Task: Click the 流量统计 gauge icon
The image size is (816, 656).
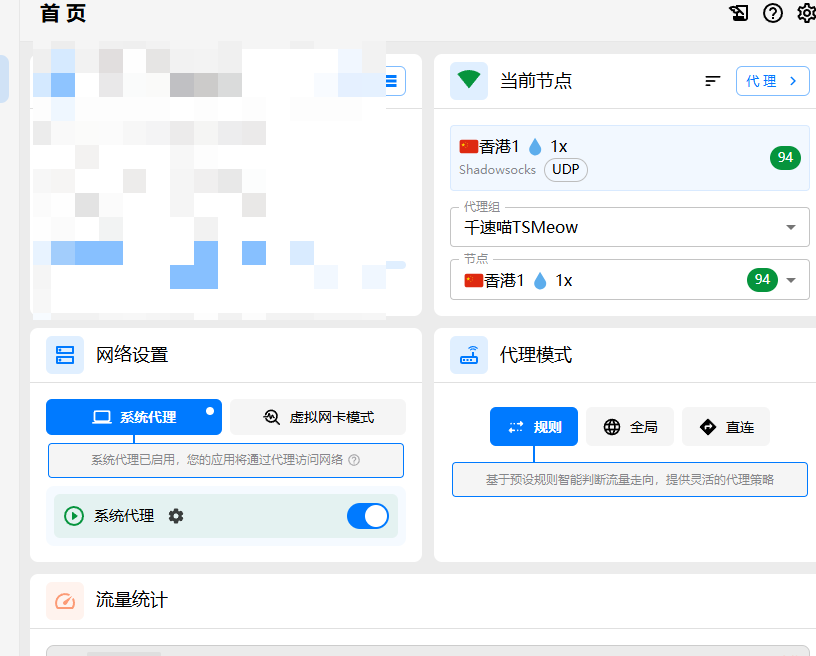Action: [65, 601]
